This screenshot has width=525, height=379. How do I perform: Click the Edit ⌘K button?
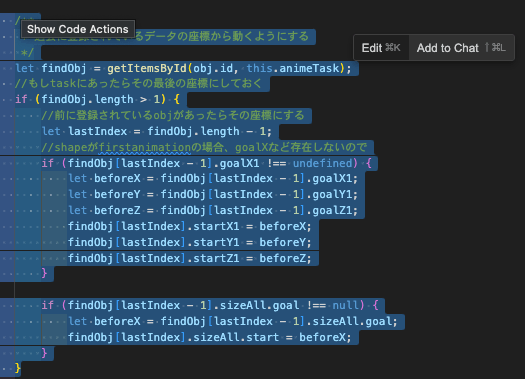coord(381,48)
